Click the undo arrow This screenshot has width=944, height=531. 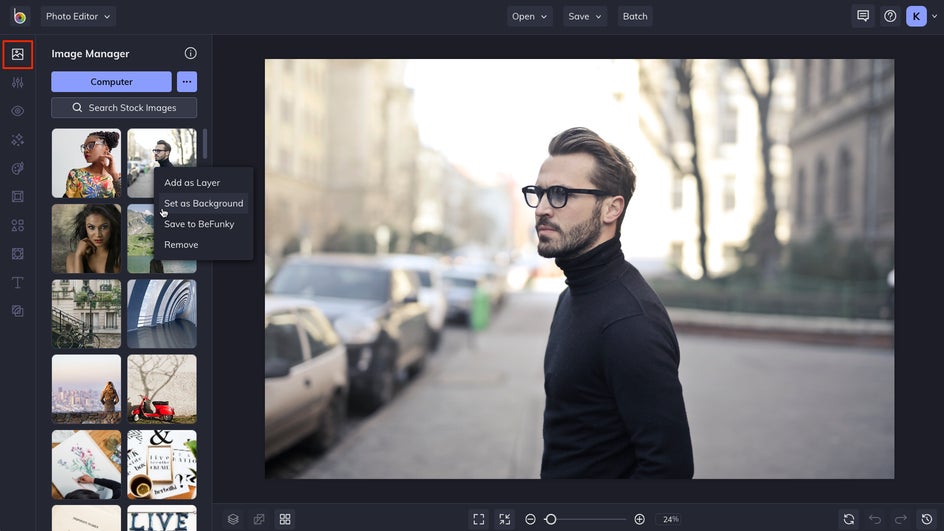[875, 519]
